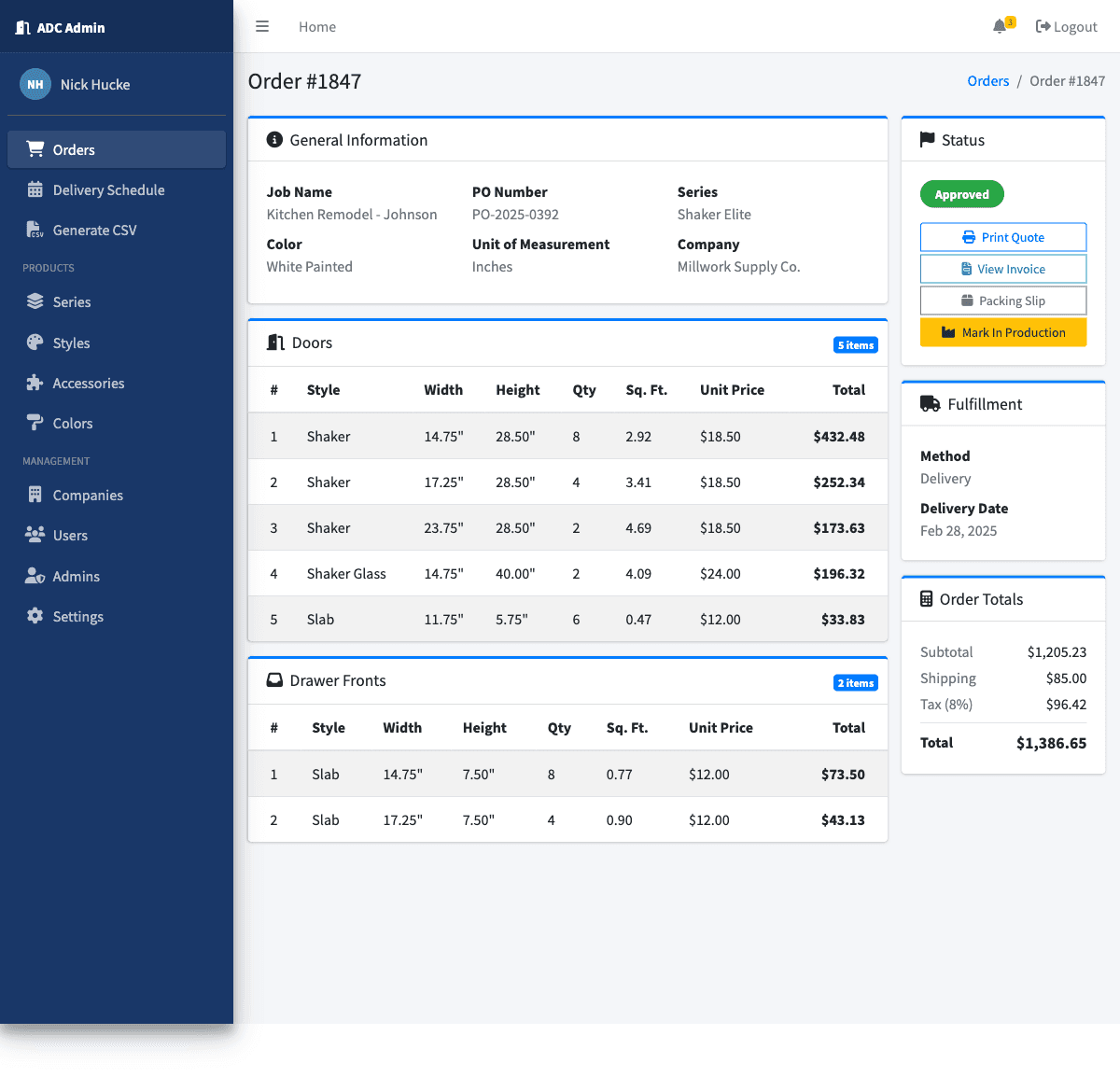Click the Generate CSV file icon
This screenshot has width=1120, height=1077.
(35, 230)
